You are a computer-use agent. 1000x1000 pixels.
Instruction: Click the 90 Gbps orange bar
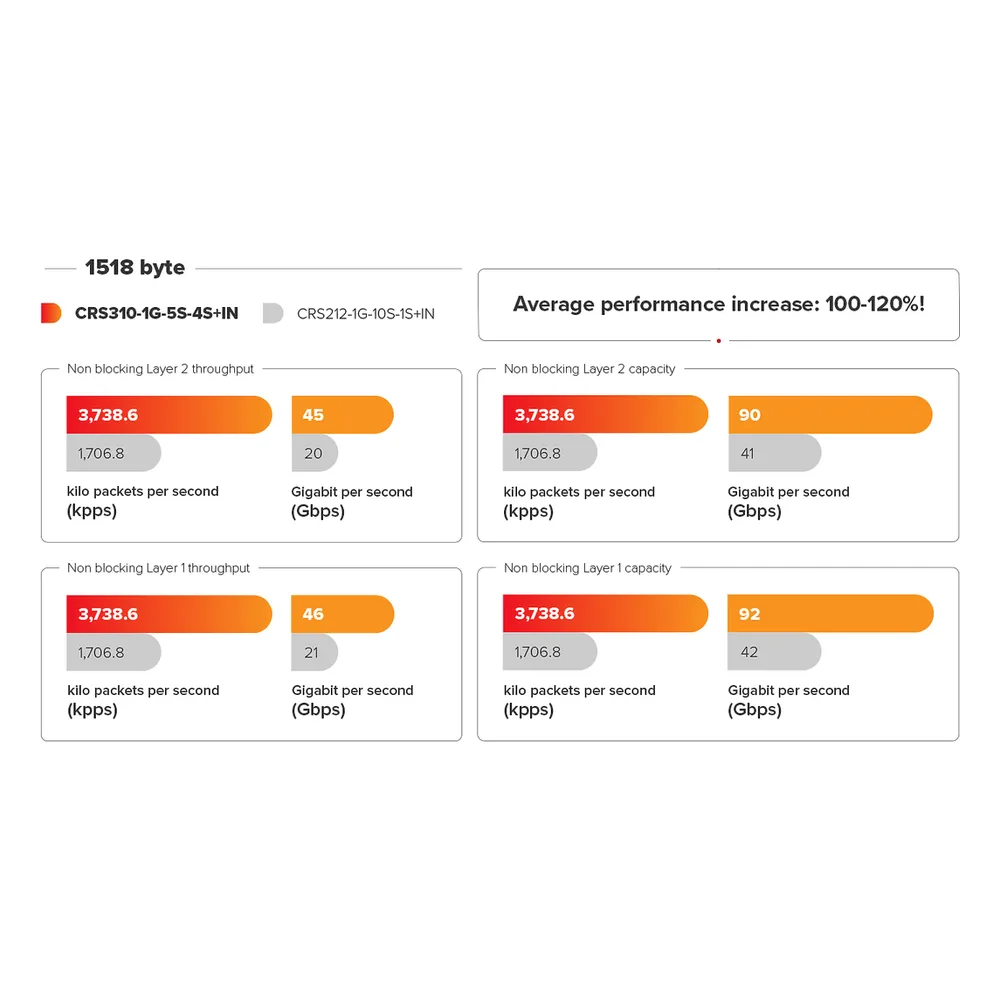coord(830,415)
